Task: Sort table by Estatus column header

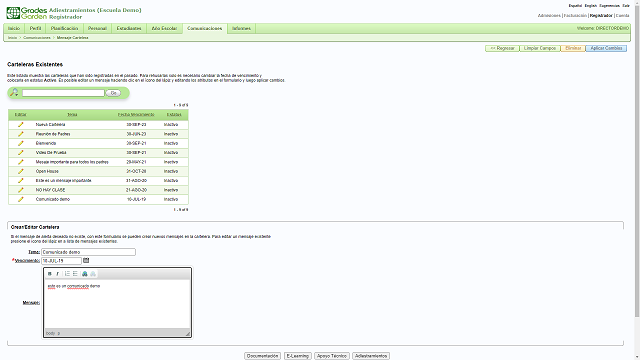Action: (x=174, y=115)
